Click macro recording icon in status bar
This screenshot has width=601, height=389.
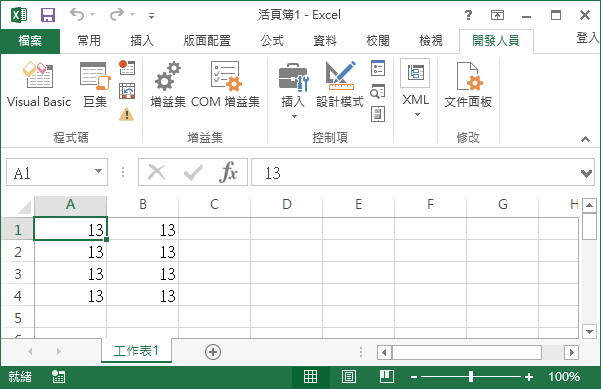[x=58, y=377]
